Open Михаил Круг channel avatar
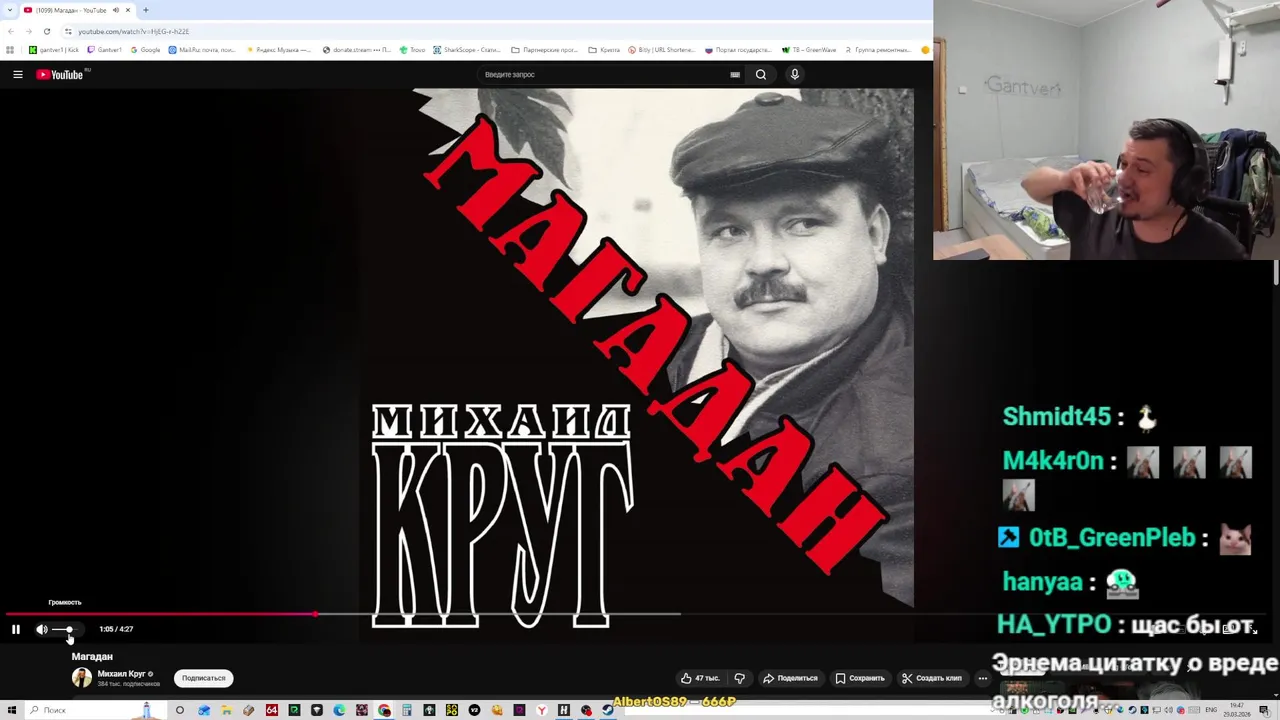1280x720 pixels. [82, 678]
